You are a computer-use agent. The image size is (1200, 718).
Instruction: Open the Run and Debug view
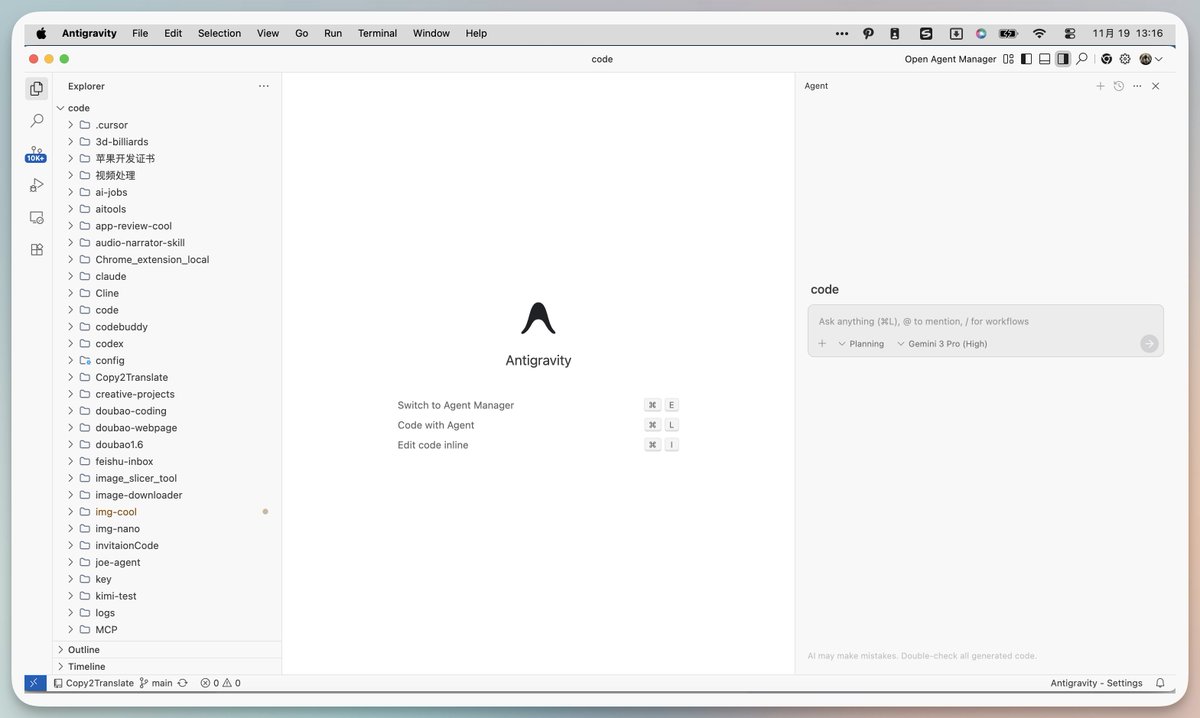point(37,185)
